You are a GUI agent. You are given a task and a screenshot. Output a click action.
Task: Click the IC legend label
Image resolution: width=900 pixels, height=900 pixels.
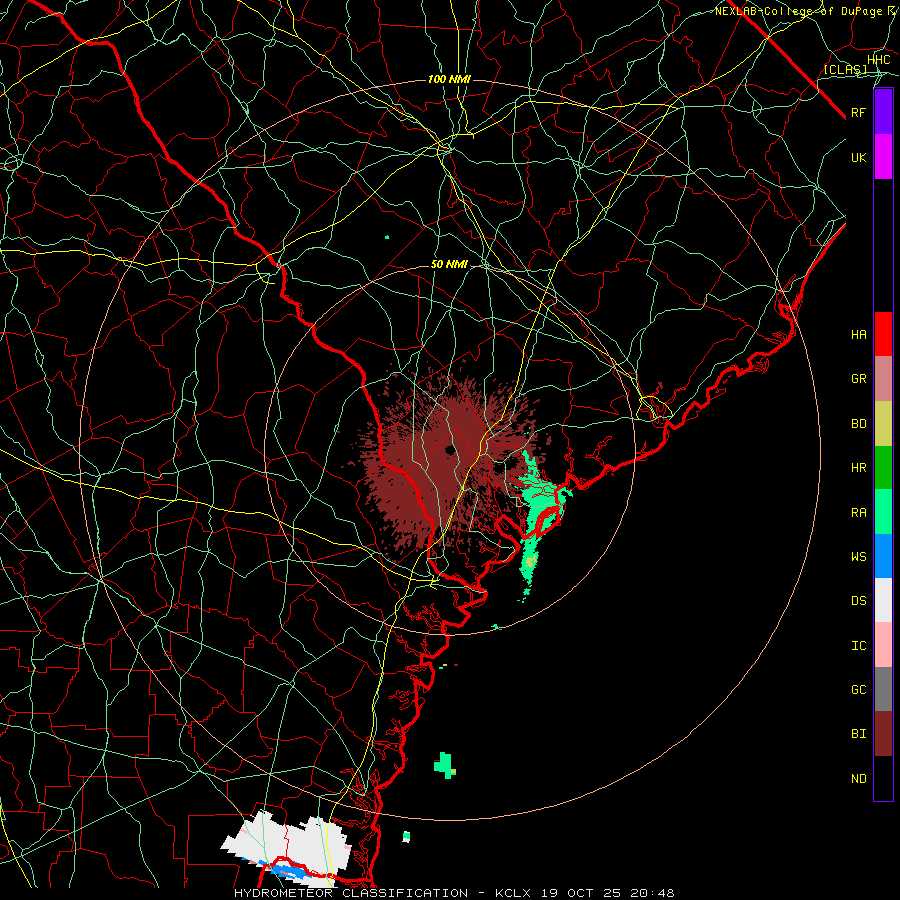[858, 646]
